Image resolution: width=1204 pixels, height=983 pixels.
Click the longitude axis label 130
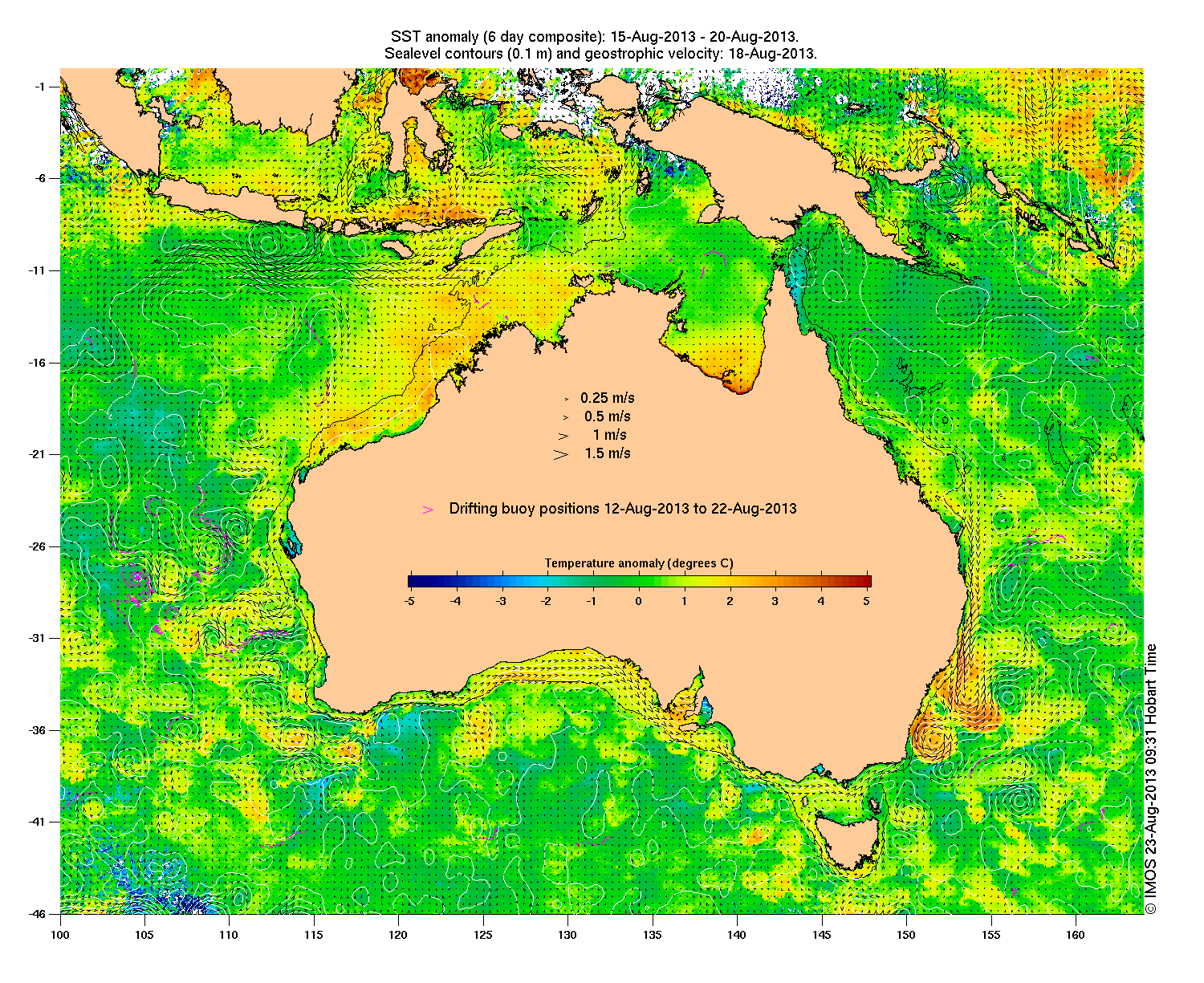pos(567,934)
